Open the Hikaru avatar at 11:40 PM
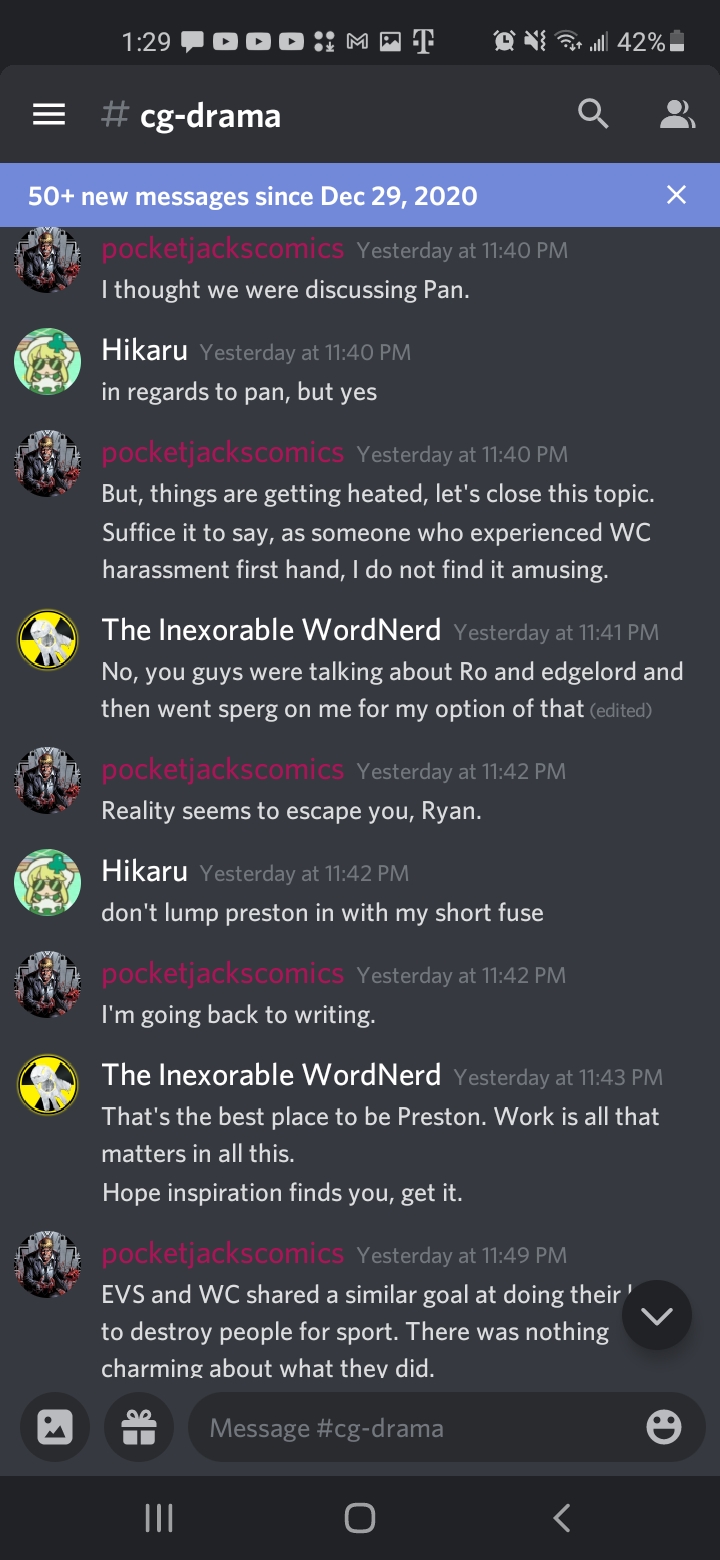720x1560 pixels. click(x=47, y=362)
